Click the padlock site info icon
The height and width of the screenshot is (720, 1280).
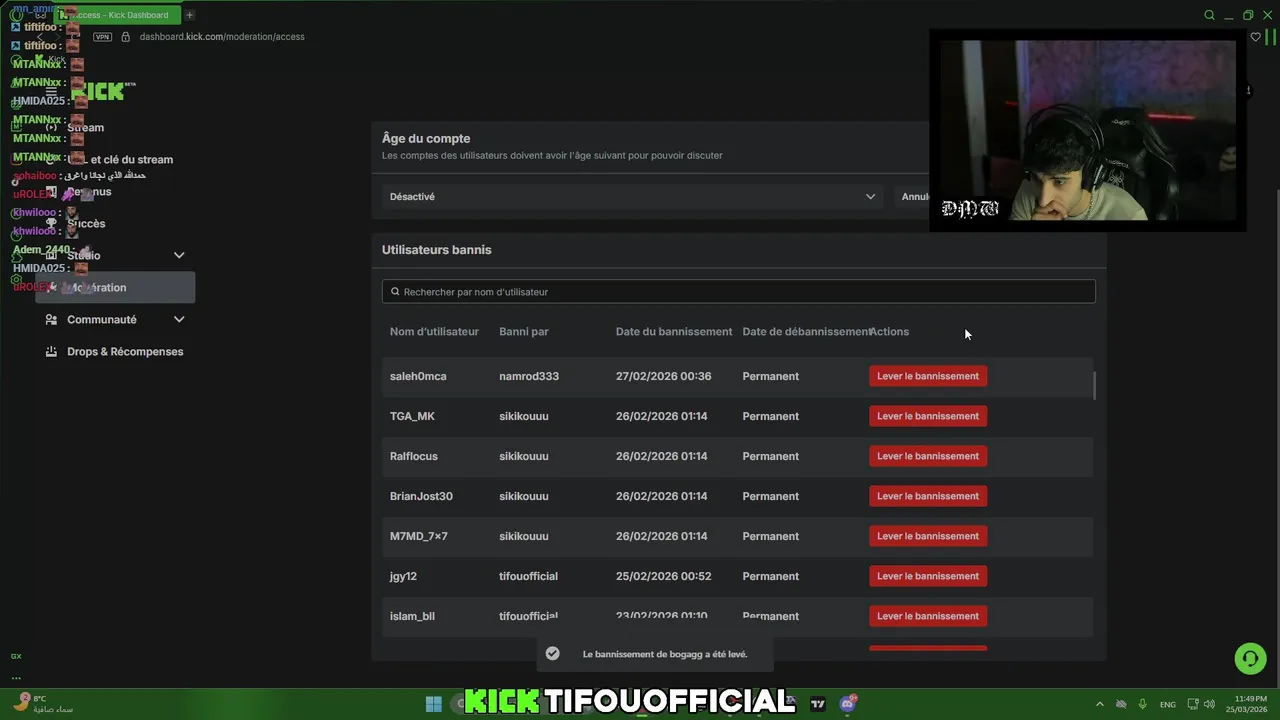pos(125,37)
